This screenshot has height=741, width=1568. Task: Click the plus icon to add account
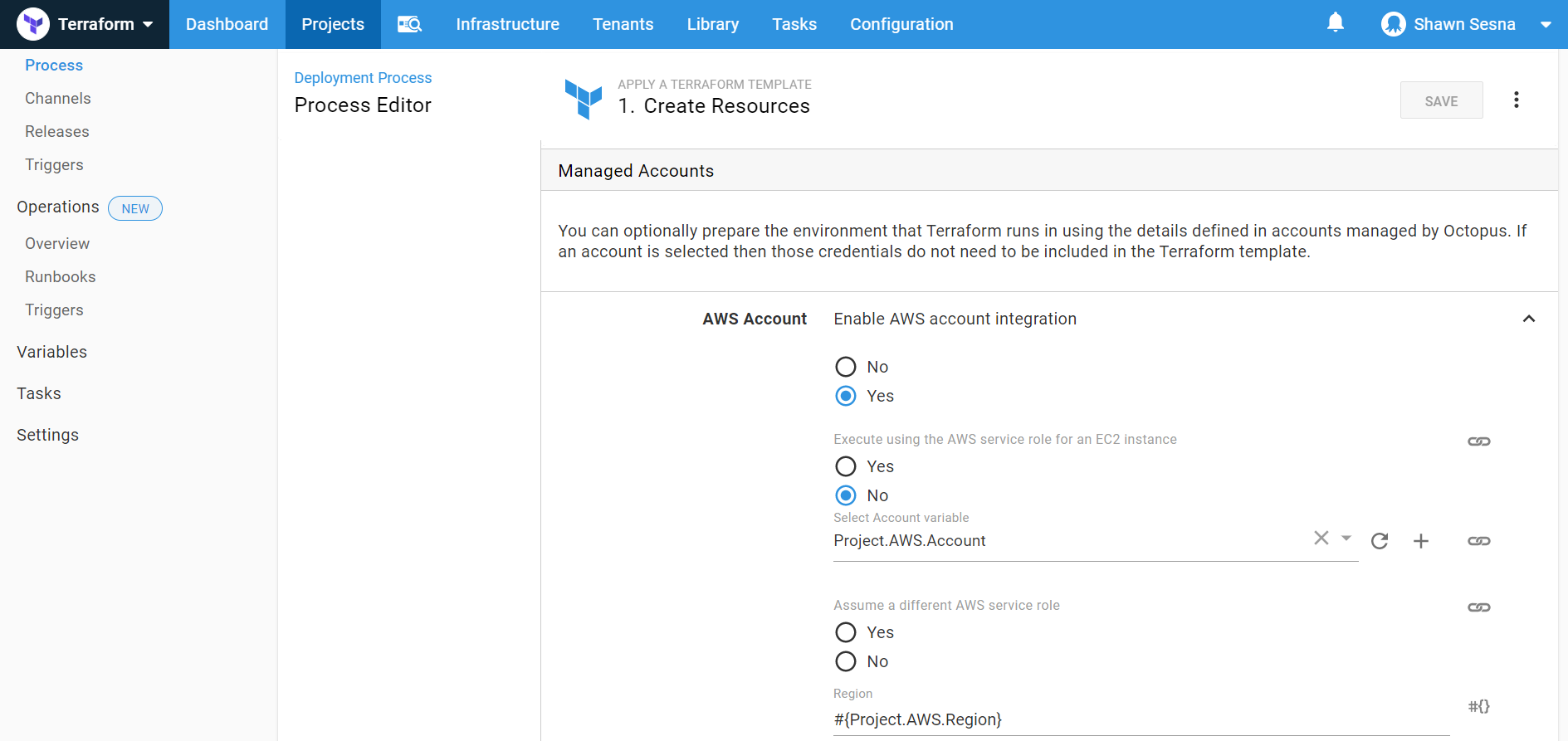coord(1421,541)
